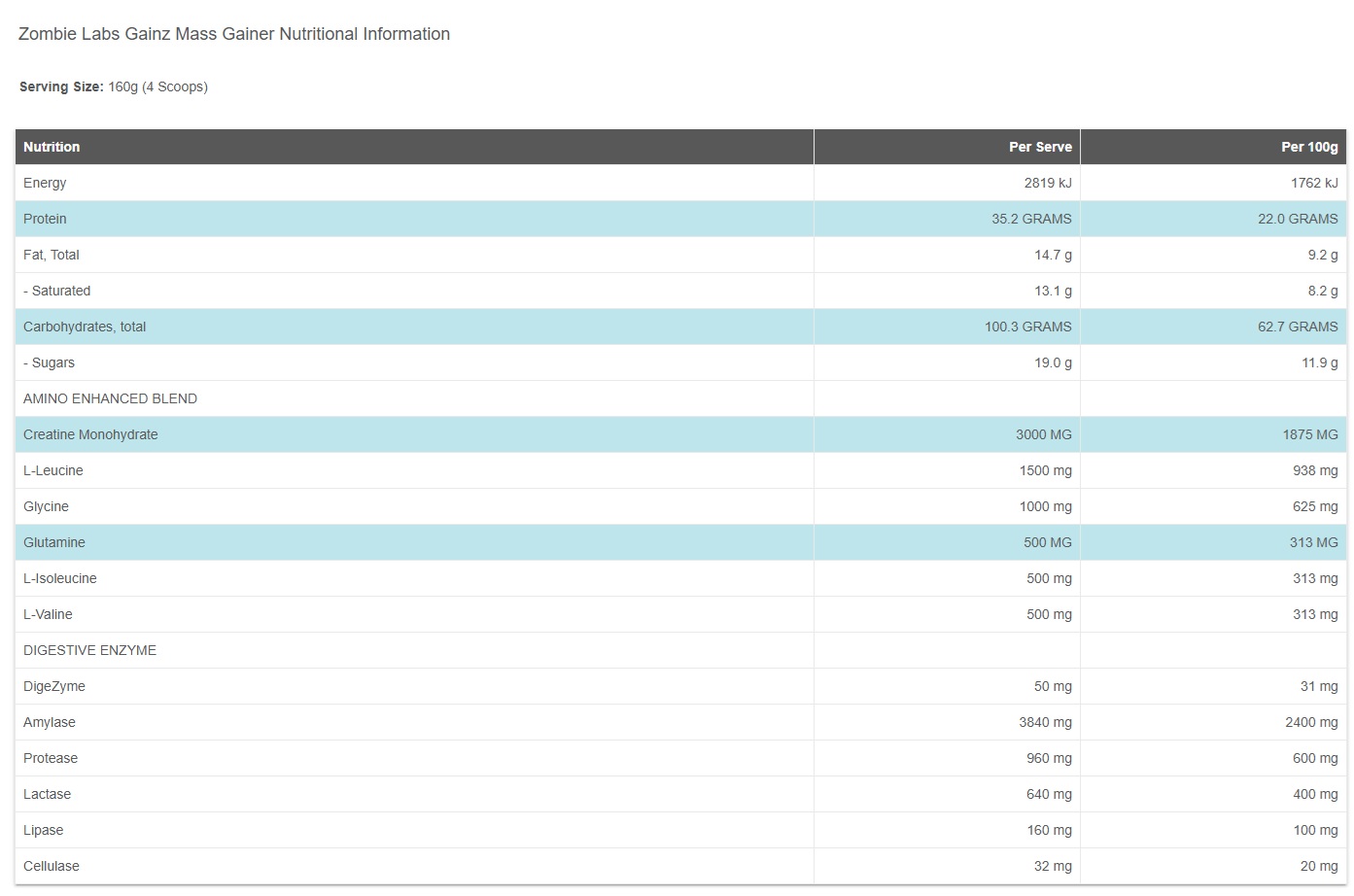The image size is (1354, 896).
Task: Click the '11.9 g' sugars value
Action: click(1320, 362)
